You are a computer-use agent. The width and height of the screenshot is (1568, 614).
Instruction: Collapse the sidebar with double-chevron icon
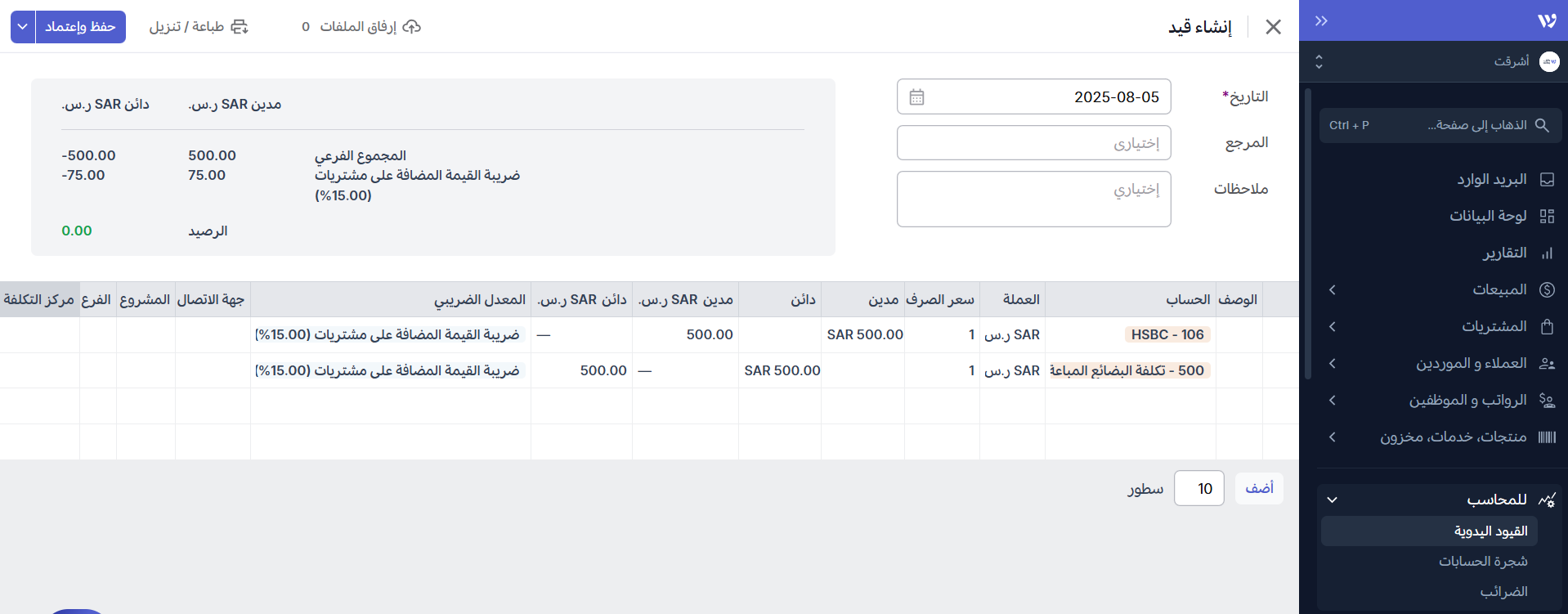(x=1321, y=21)
